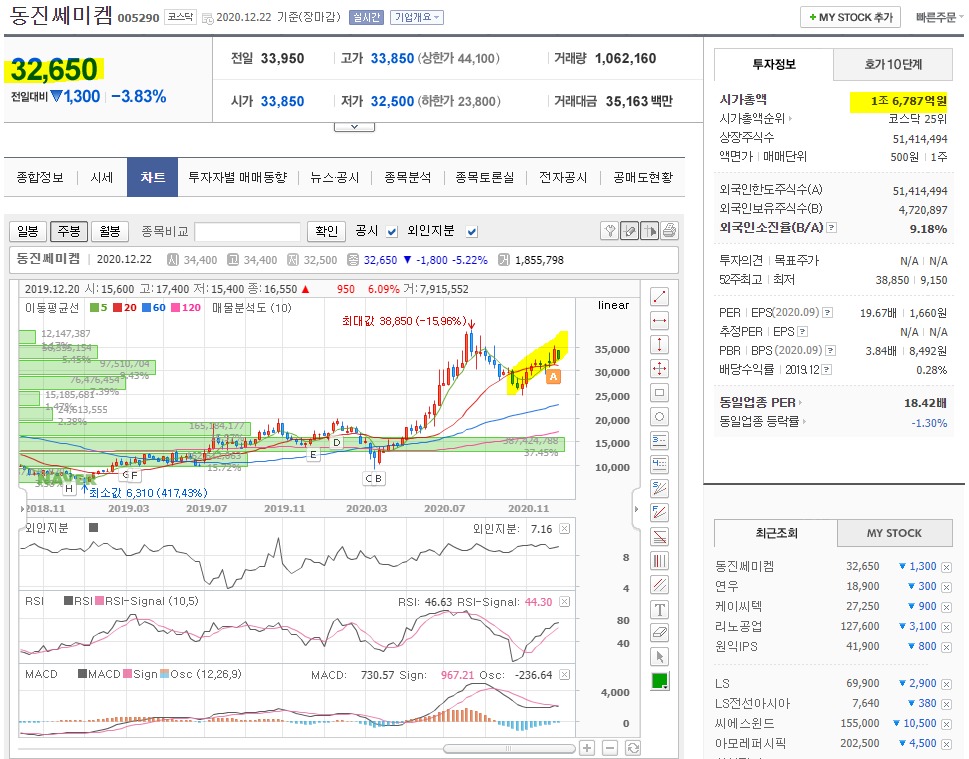The height and width of the screenshot is (759, 969).
Task: Select the Fibonacci fan tool
Action: coord(659,512)
